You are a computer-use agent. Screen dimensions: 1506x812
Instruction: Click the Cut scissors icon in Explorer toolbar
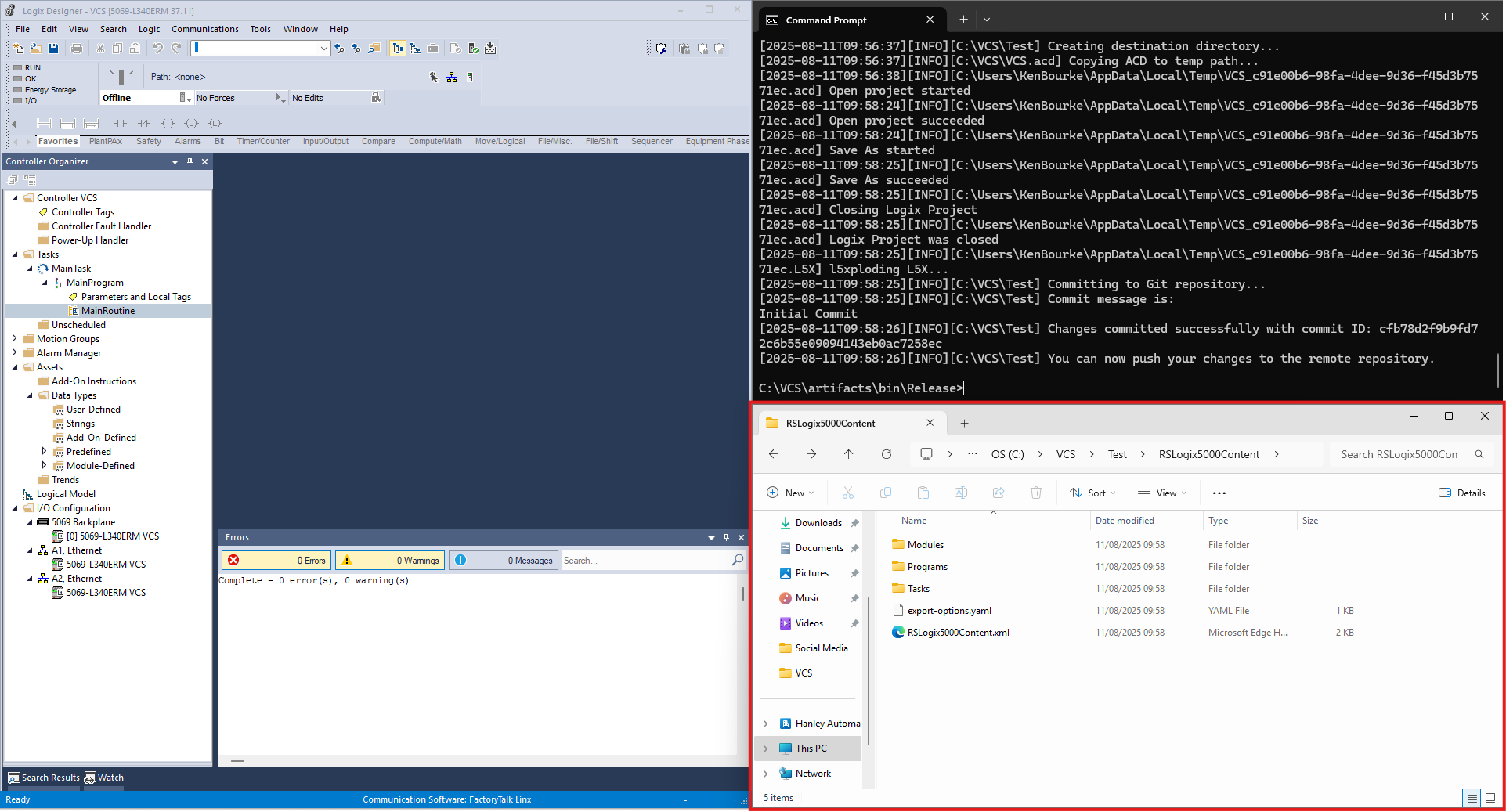(x=847, y=493)
